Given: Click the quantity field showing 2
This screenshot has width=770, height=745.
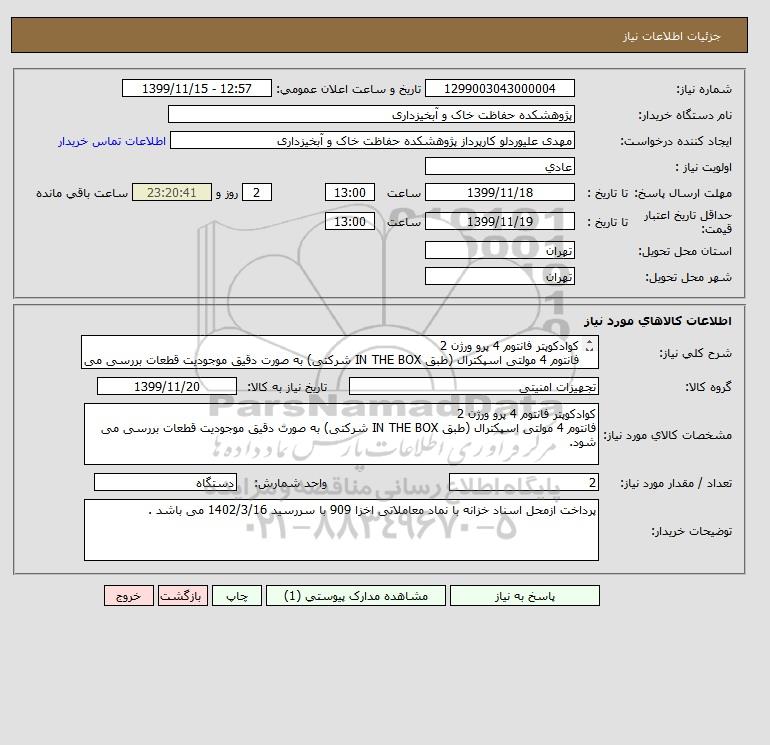Looking at the screenshot, I should click(x=523, y=482).
